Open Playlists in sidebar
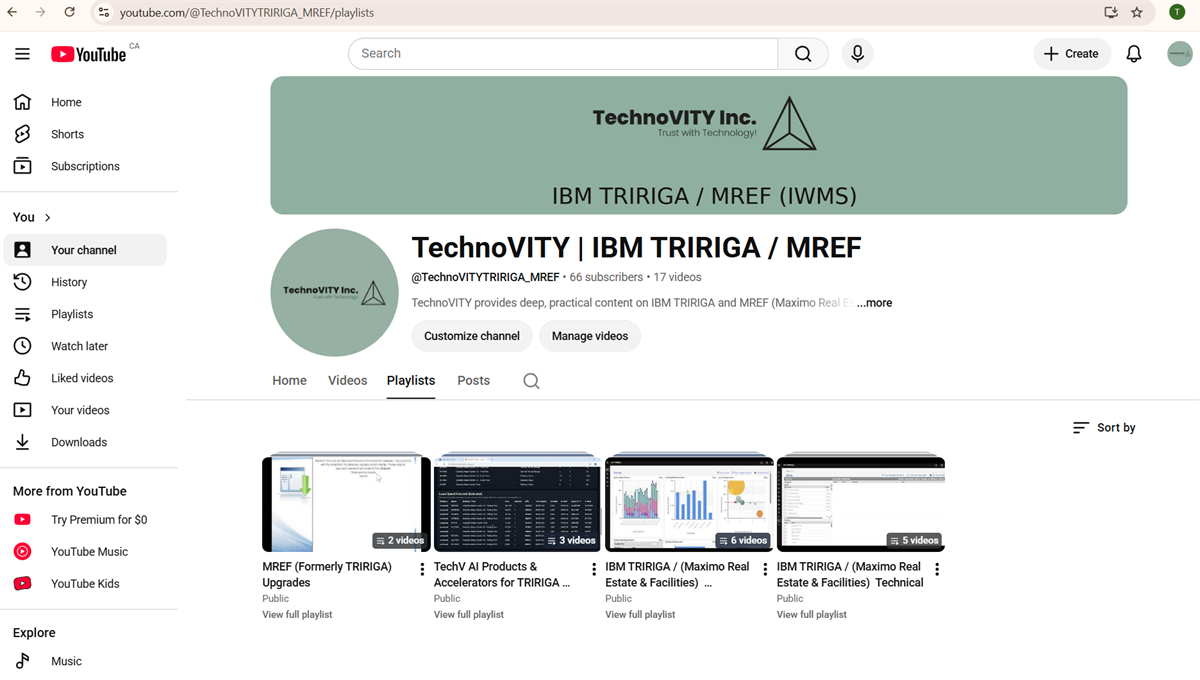This screenshot has width=1200, height=680. coord(85,314)
